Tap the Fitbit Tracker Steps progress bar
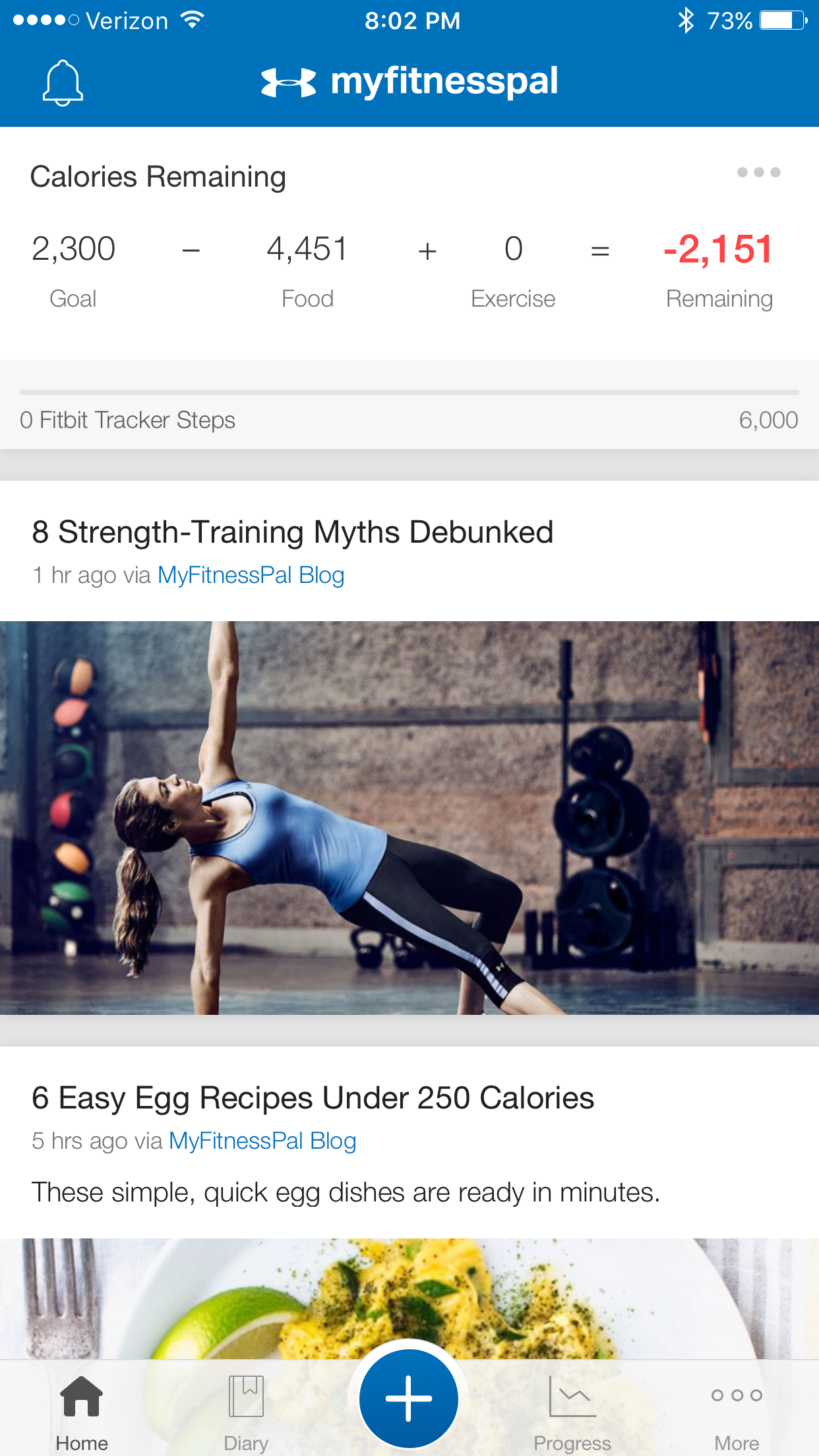Image resolution: width=819 pixels, height=1456 pixels. click(409, 392)
